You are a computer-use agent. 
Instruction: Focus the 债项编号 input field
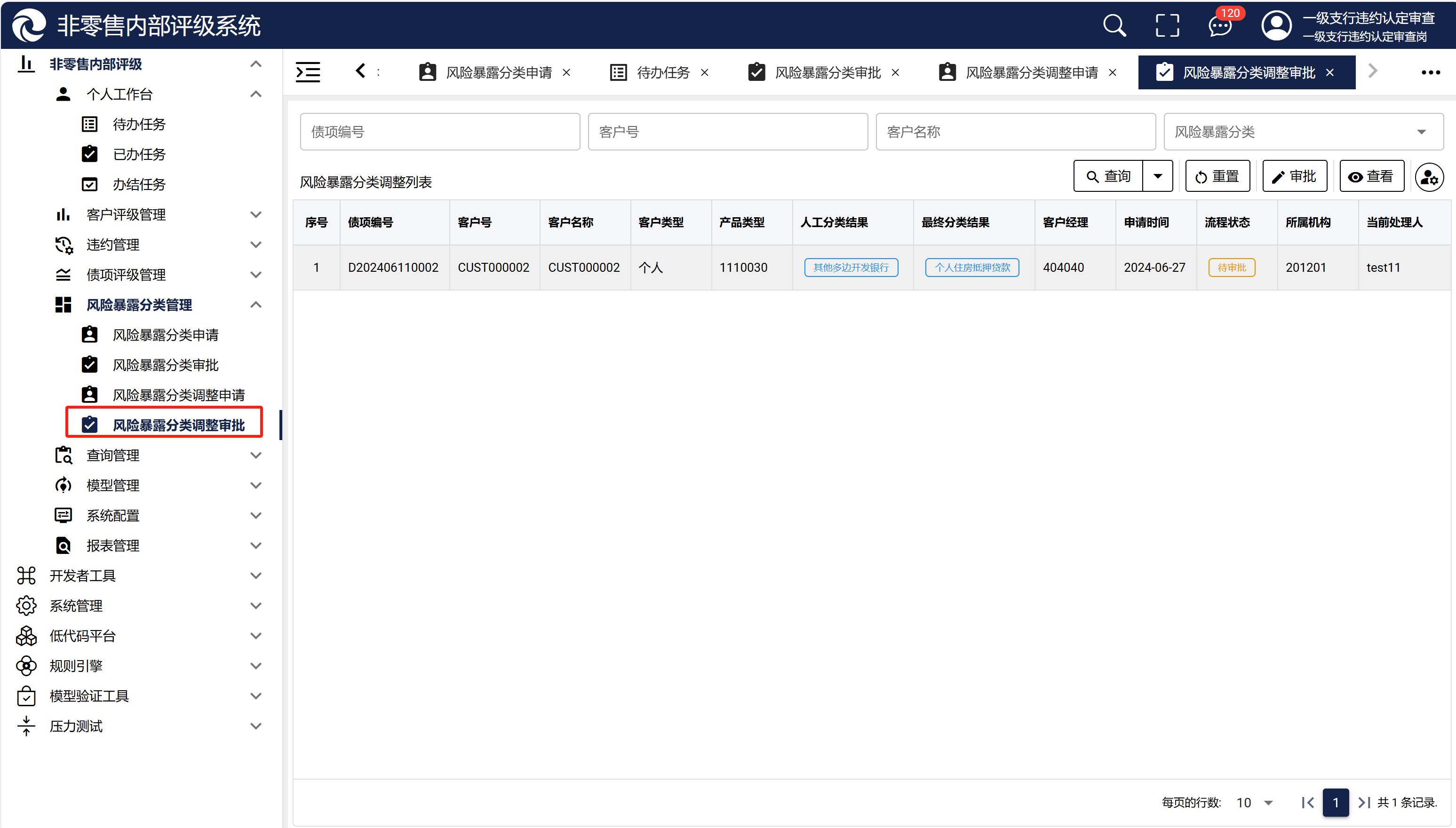[x=440, y=132]
